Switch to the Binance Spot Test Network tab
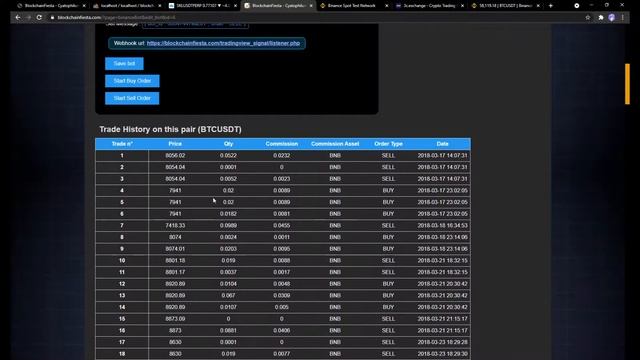640x360 pixels. [x=350, y=6]
